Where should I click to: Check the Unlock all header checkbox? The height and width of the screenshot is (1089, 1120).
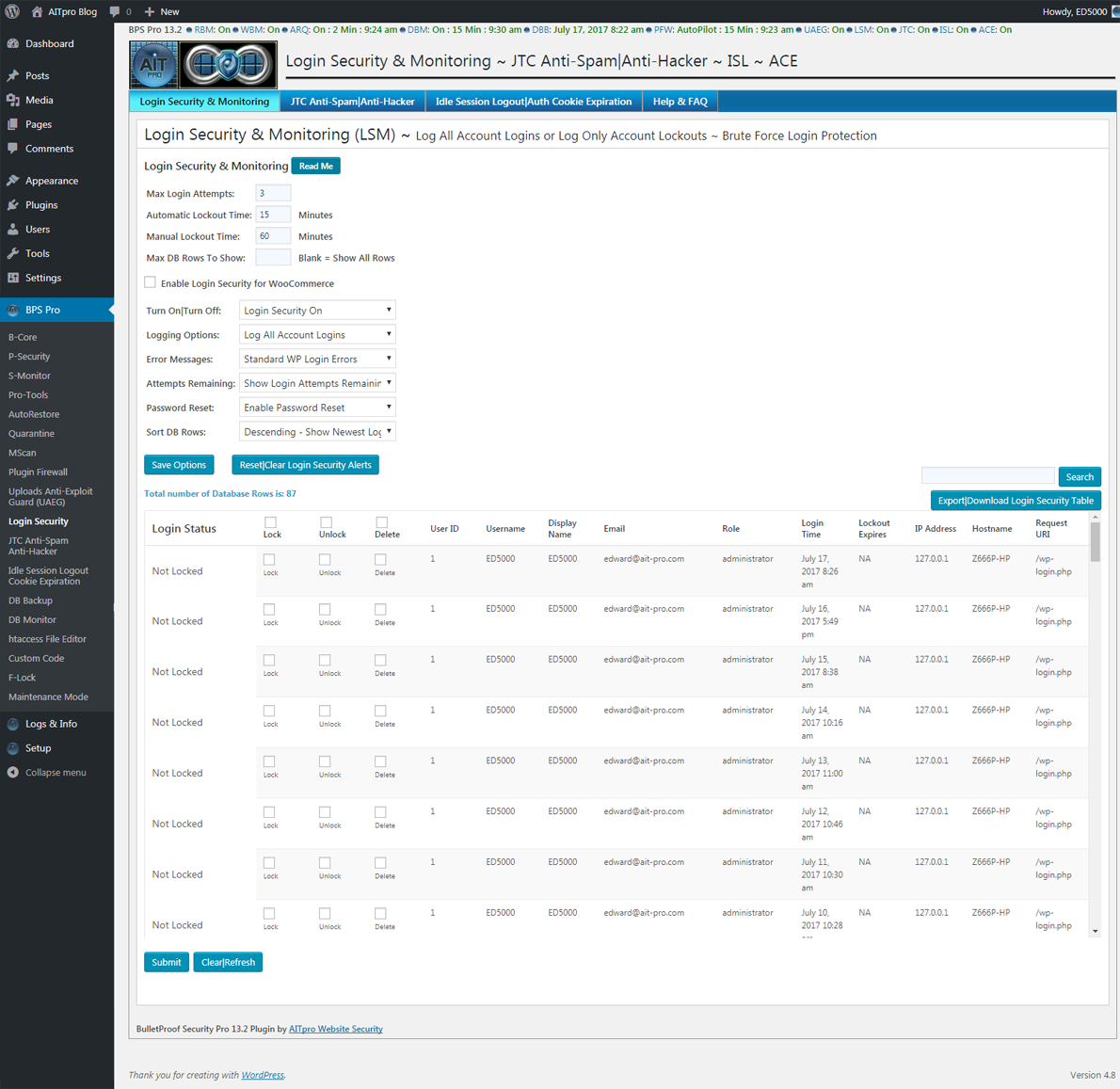click(x=326, y=522)
